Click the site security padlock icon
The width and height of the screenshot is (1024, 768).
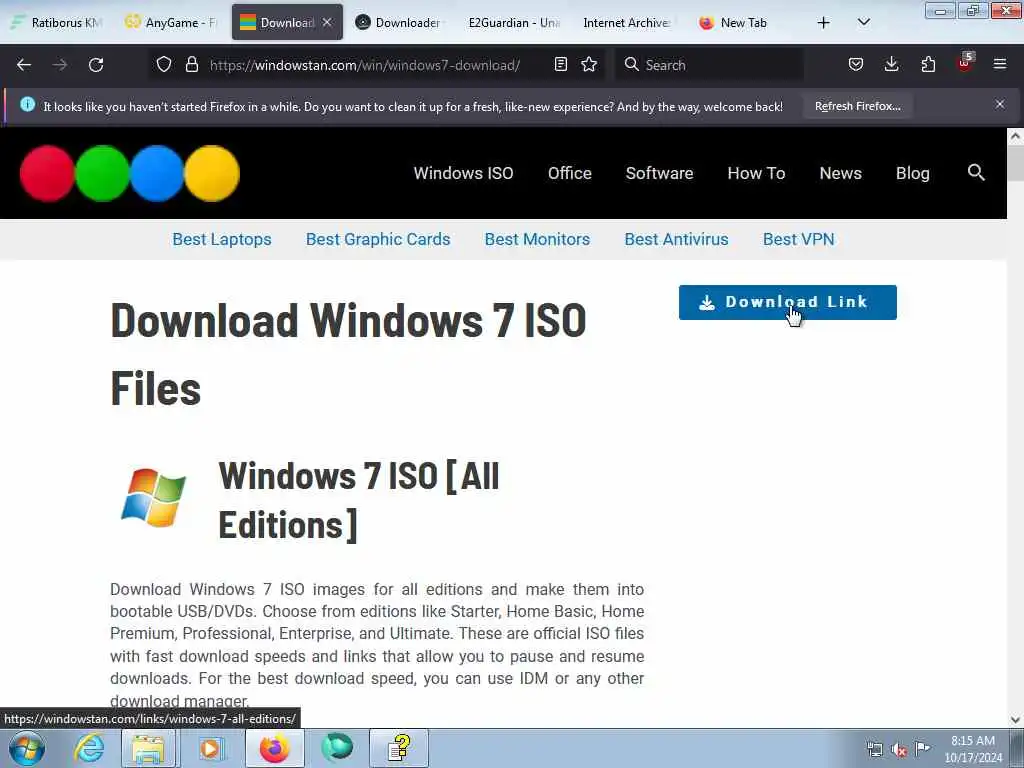191,65
